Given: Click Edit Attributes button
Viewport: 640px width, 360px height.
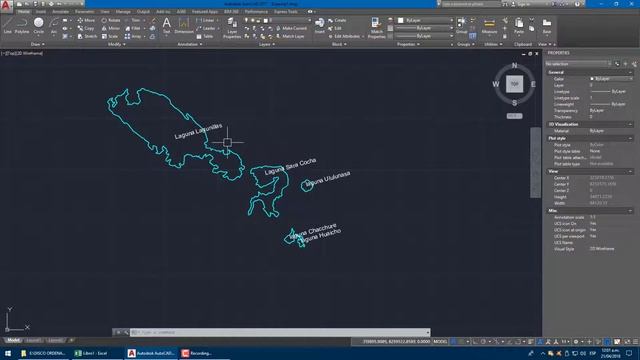Looking at the screenshot, I should (x=344, y=36).
